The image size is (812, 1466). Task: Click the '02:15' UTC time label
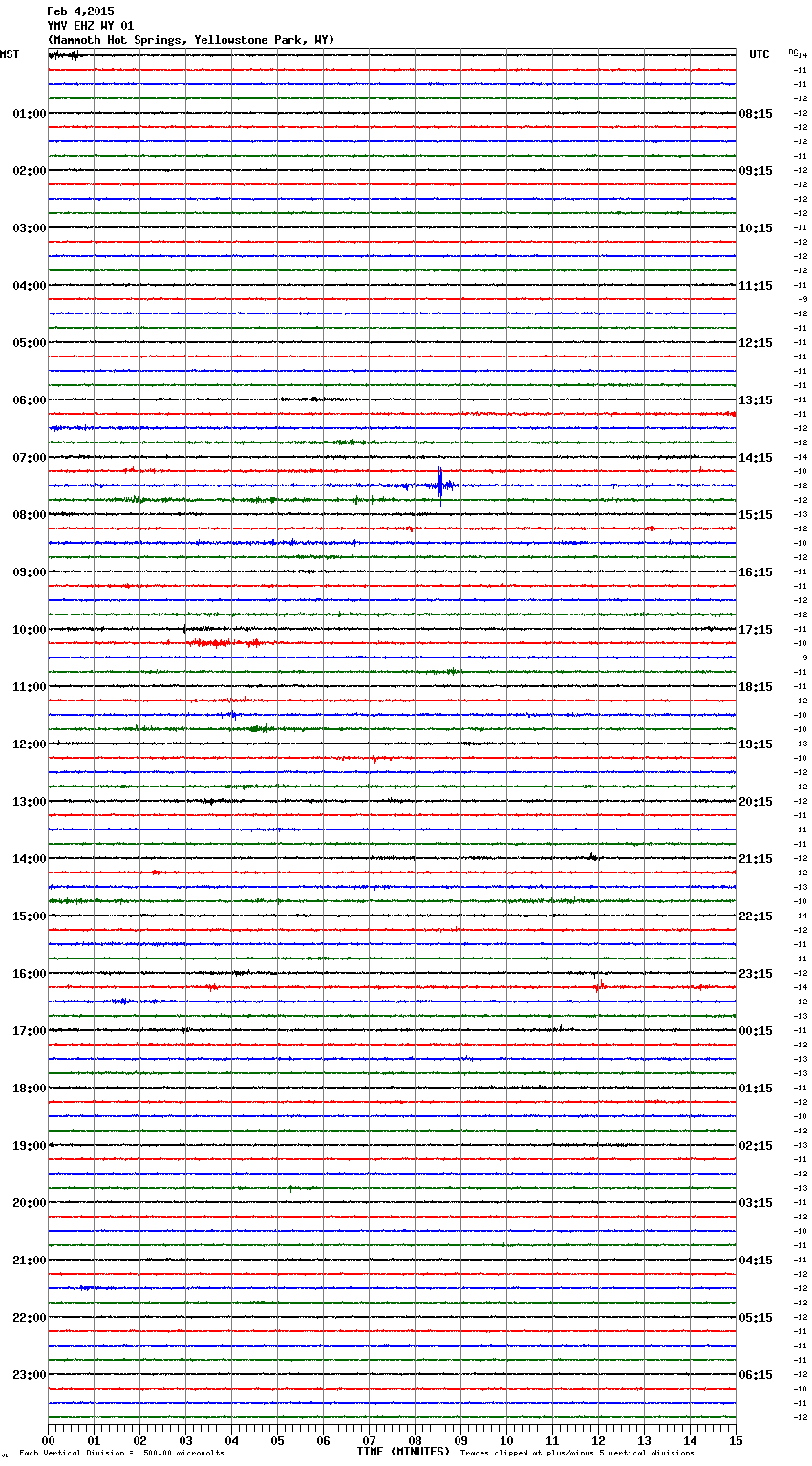[x=756, y=1146]
